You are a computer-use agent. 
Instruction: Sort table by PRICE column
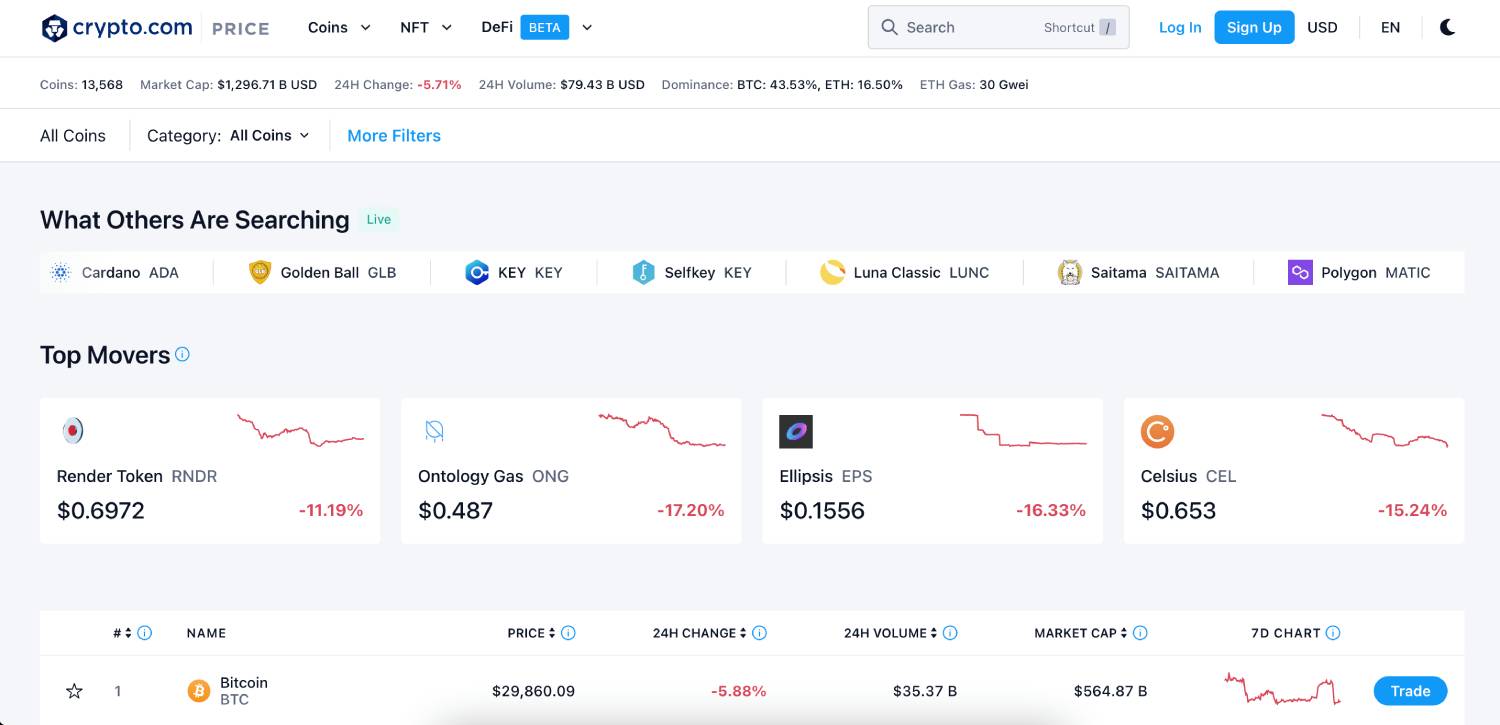[x=552, y=633]
